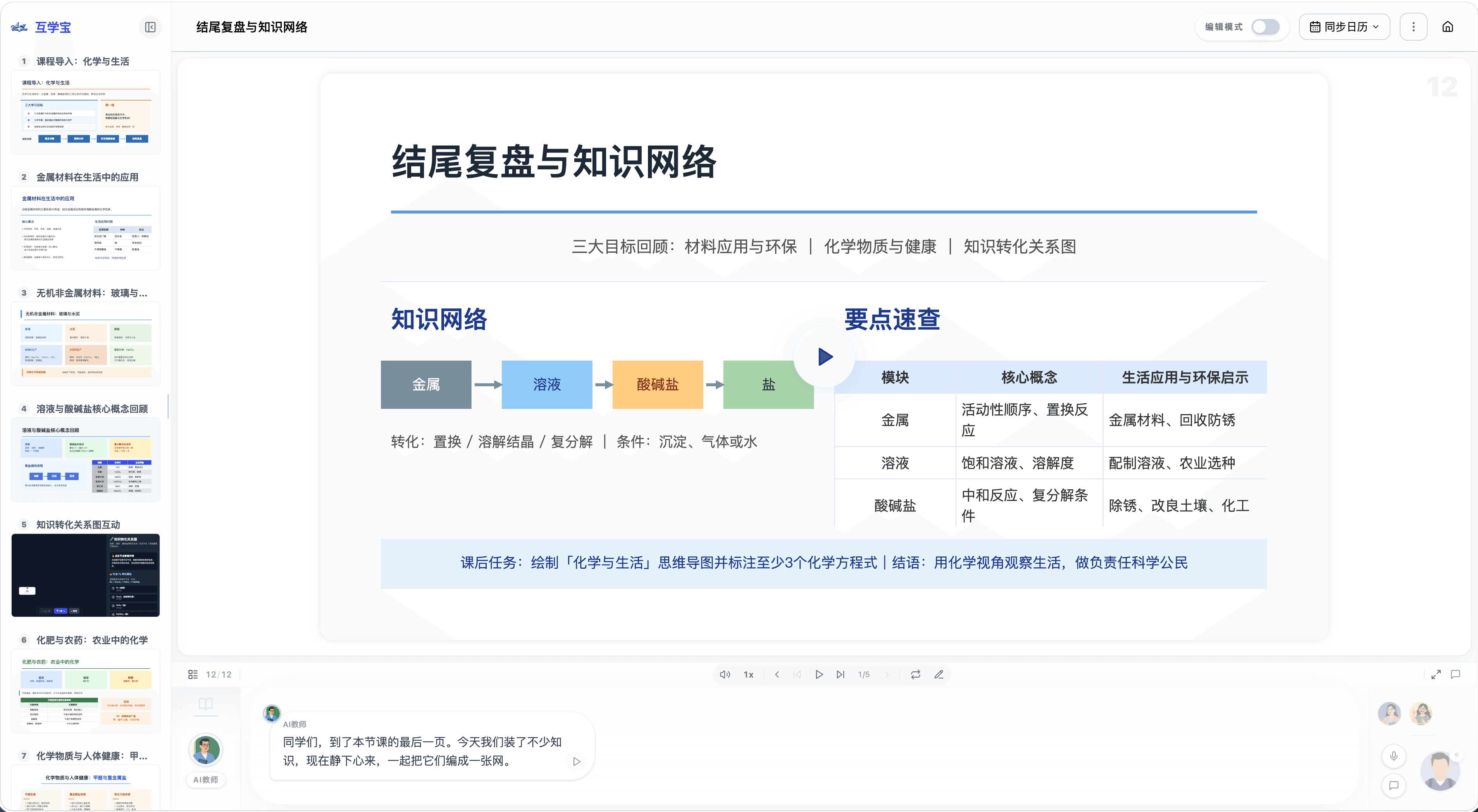Open slide 3 无机非金属材料 thumbnail
Viewport: 1478px width, 812px height.
pyautogui.click(x=86, y=344)
